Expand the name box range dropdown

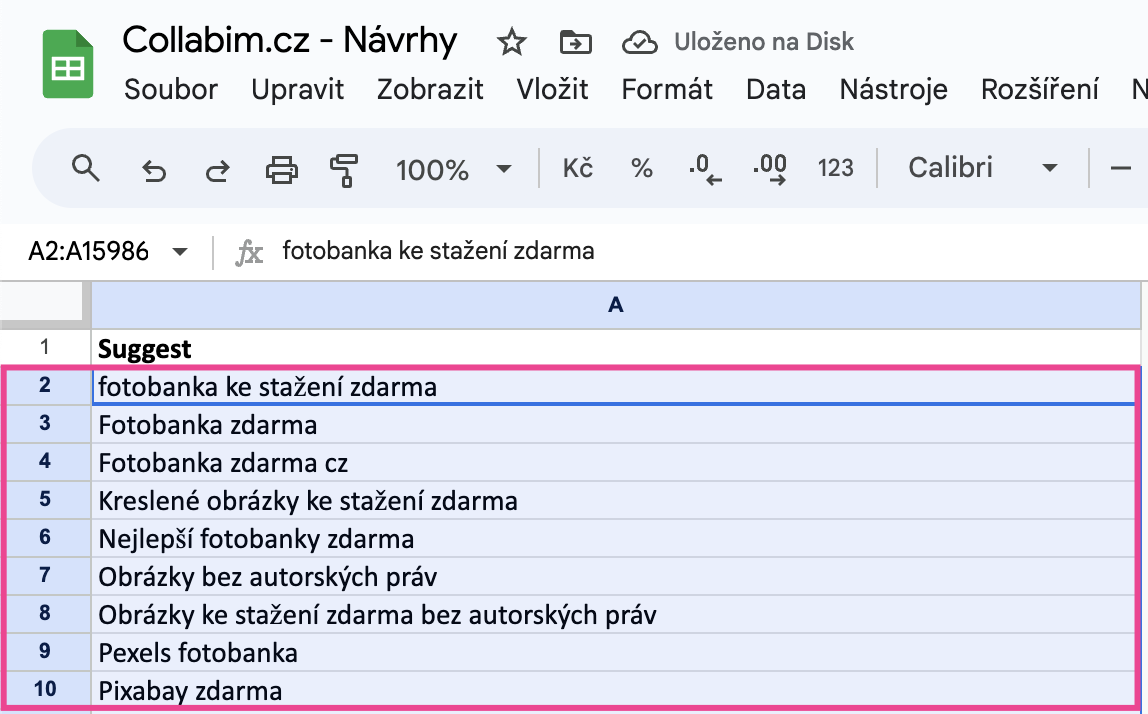pos(179,252)
